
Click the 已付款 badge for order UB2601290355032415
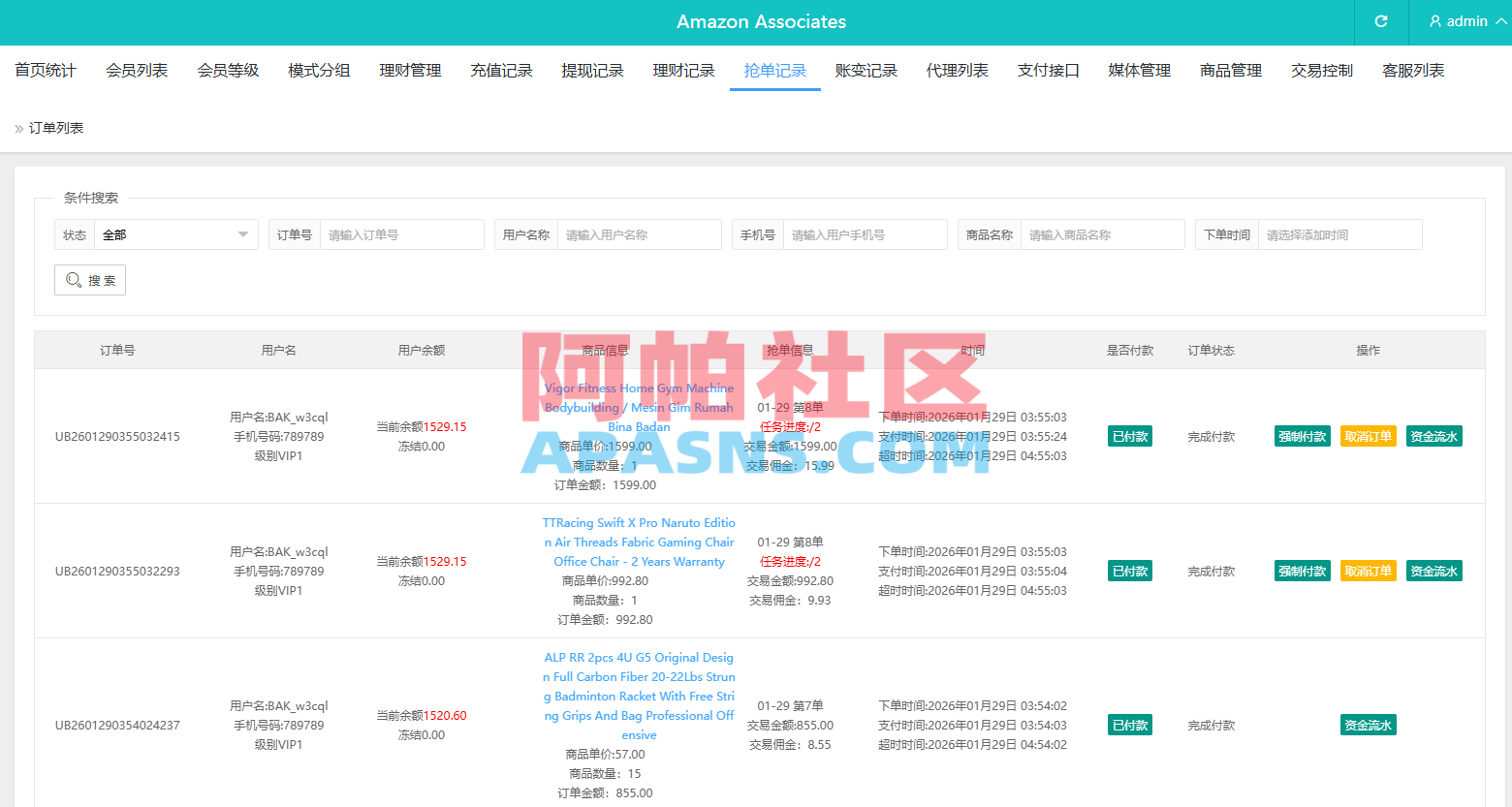1130,436
